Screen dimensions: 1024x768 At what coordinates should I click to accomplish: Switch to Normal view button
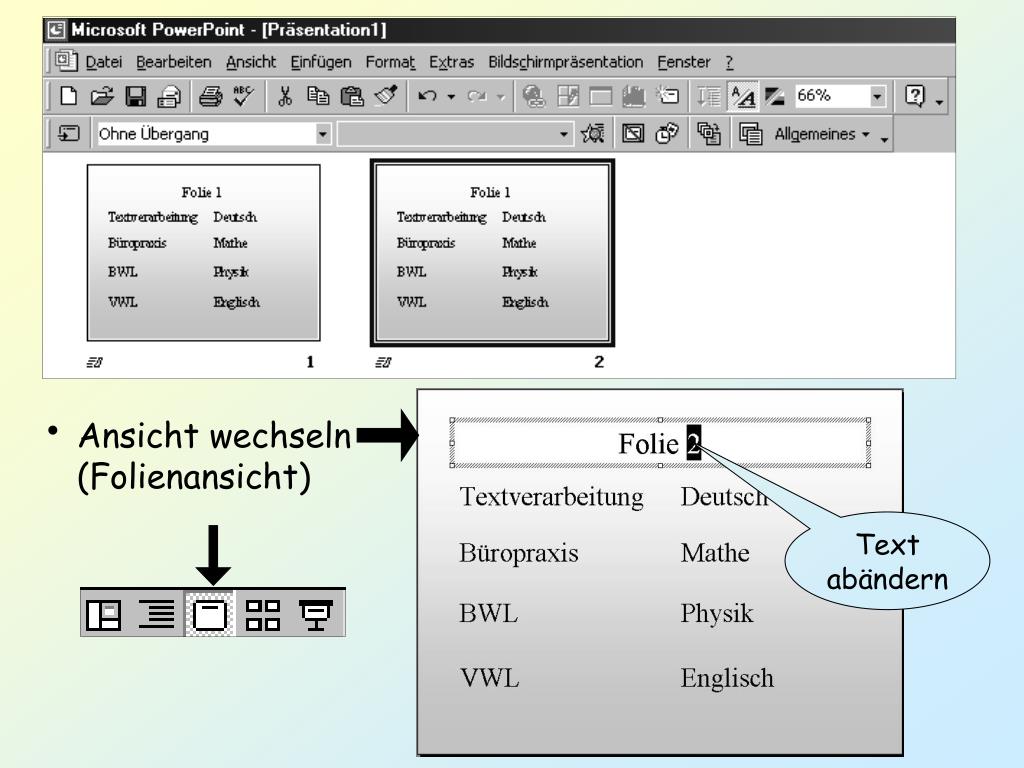(x=104, y=615)
